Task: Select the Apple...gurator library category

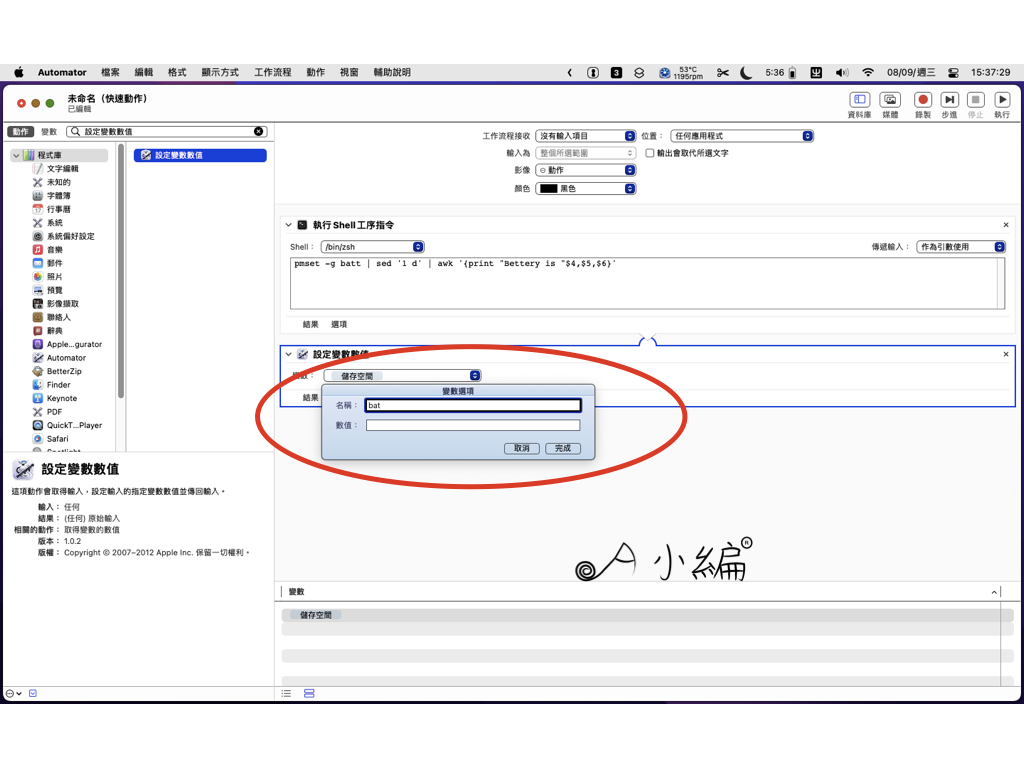Action: click(74, 344)
